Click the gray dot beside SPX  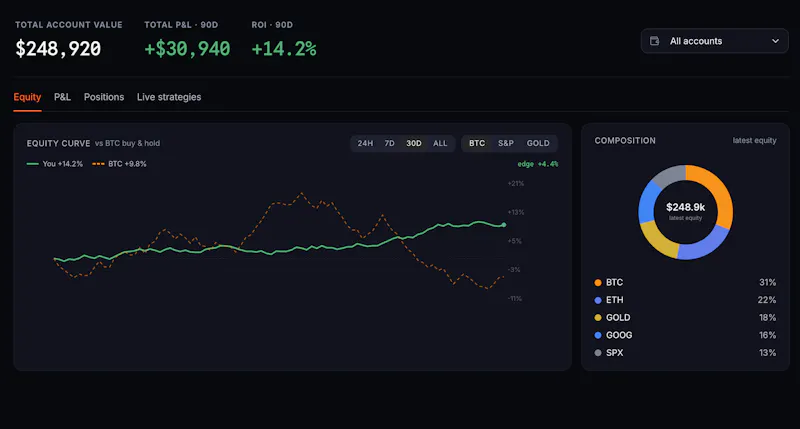coord(598,353)
